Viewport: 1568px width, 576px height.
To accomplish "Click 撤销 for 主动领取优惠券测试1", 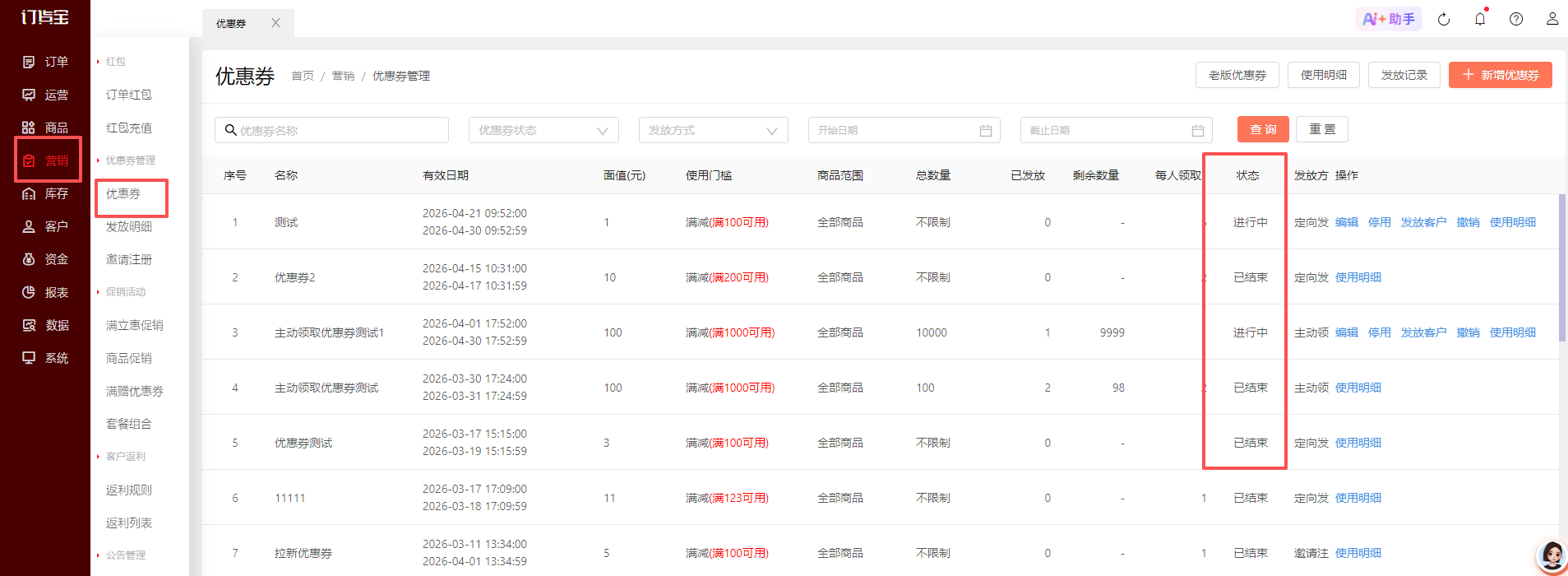I will (1469, 332).
